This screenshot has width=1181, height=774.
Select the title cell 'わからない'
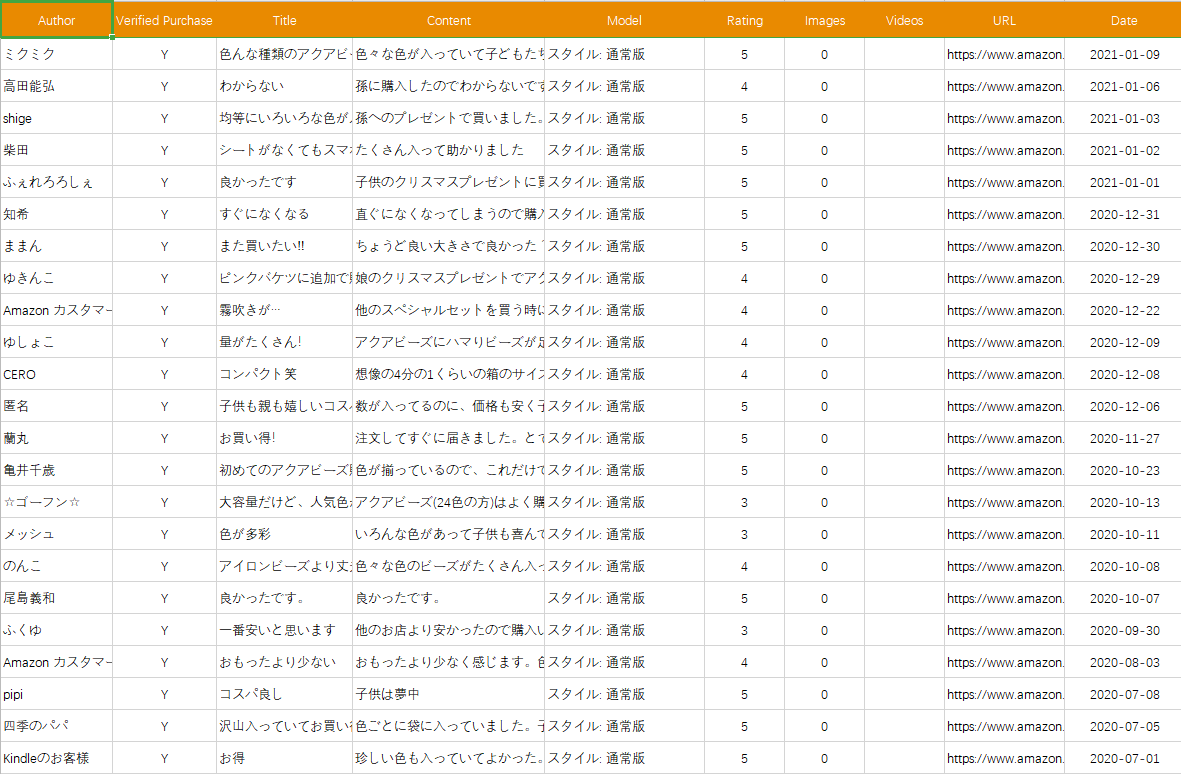(284, 86)
